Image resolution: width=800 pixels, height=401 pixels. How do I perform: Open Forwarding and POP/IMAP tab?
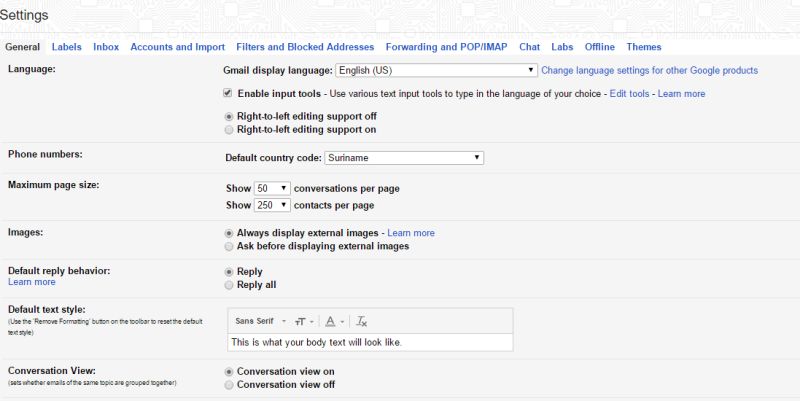[446, 47]
